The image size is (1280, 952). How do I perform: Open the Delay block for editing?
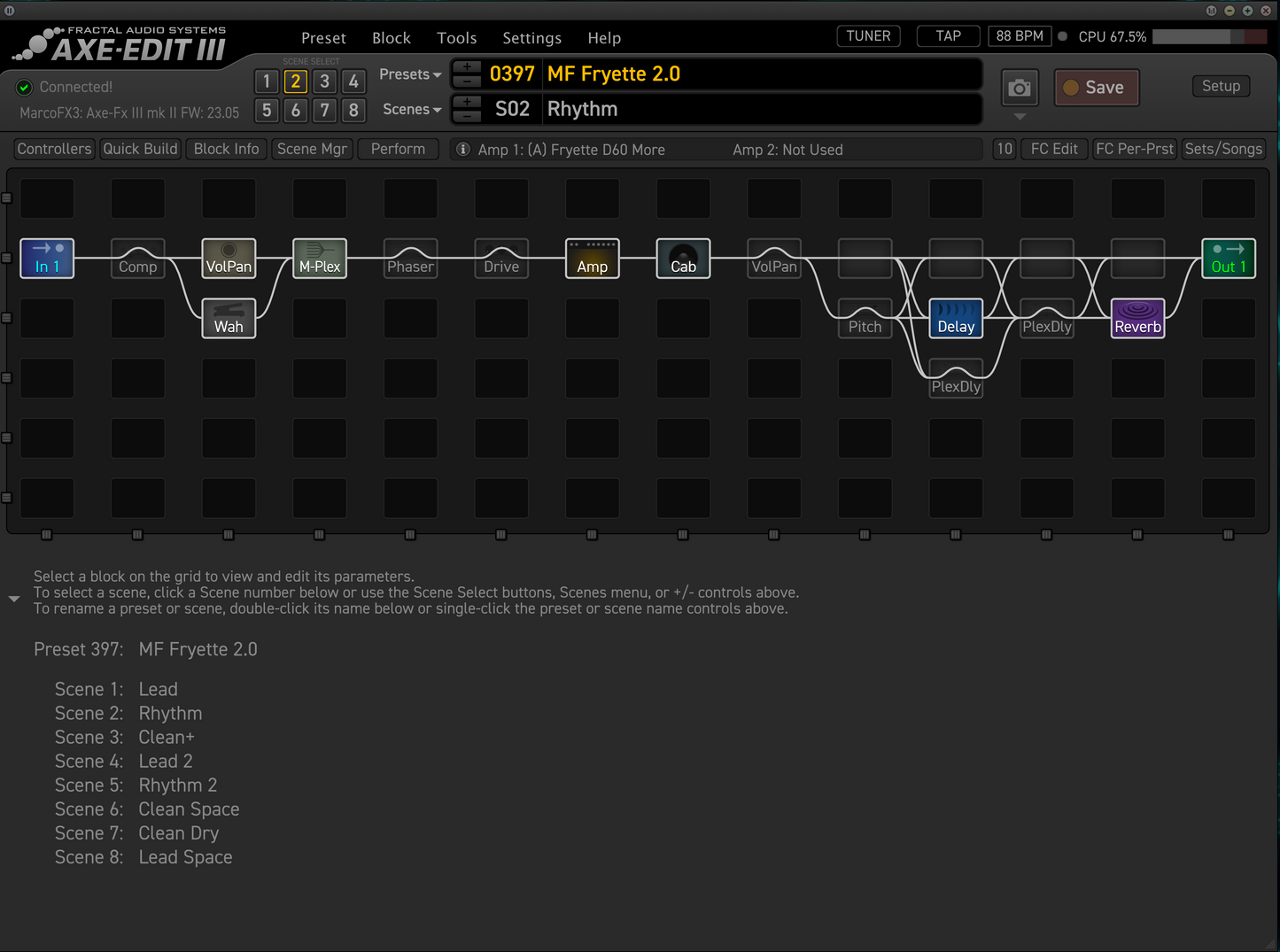pyautogui.click(x=955, y=318)
